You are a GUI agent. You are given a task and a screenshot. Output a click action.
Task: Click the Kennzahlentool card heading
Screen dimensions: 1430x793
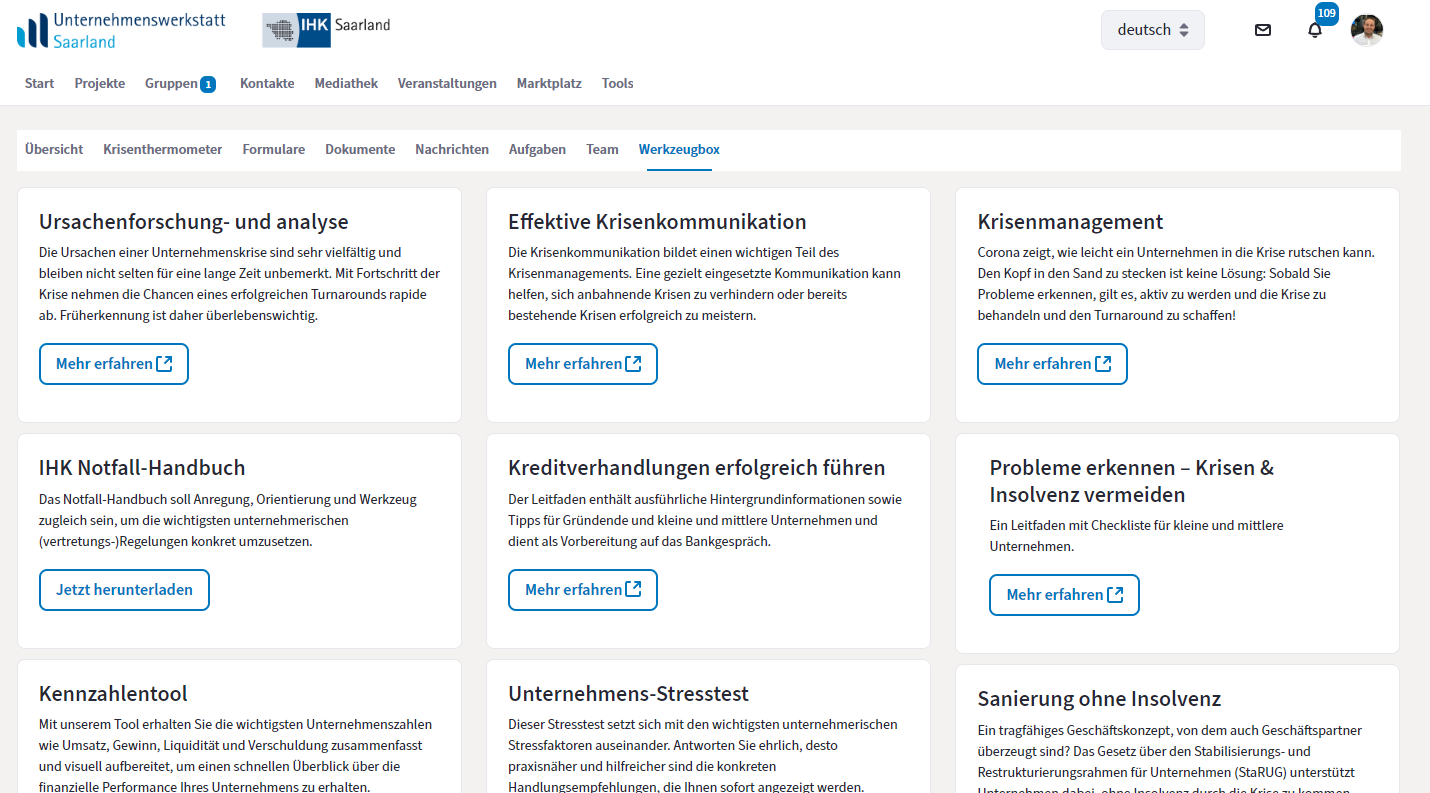point(113,694)
